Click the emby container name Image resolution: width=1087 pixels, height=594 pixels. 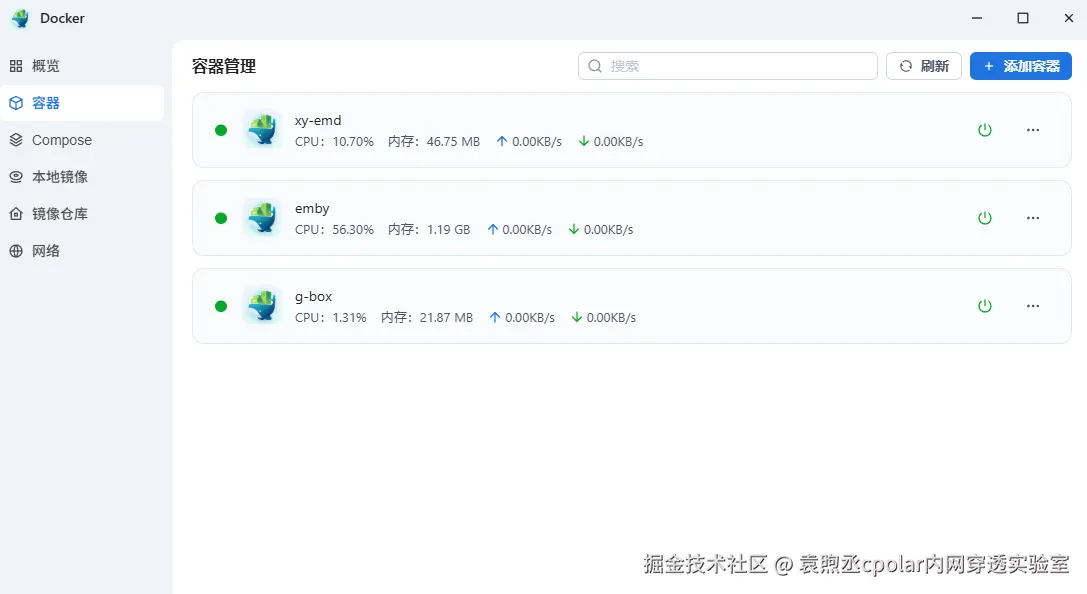[312, 209]
